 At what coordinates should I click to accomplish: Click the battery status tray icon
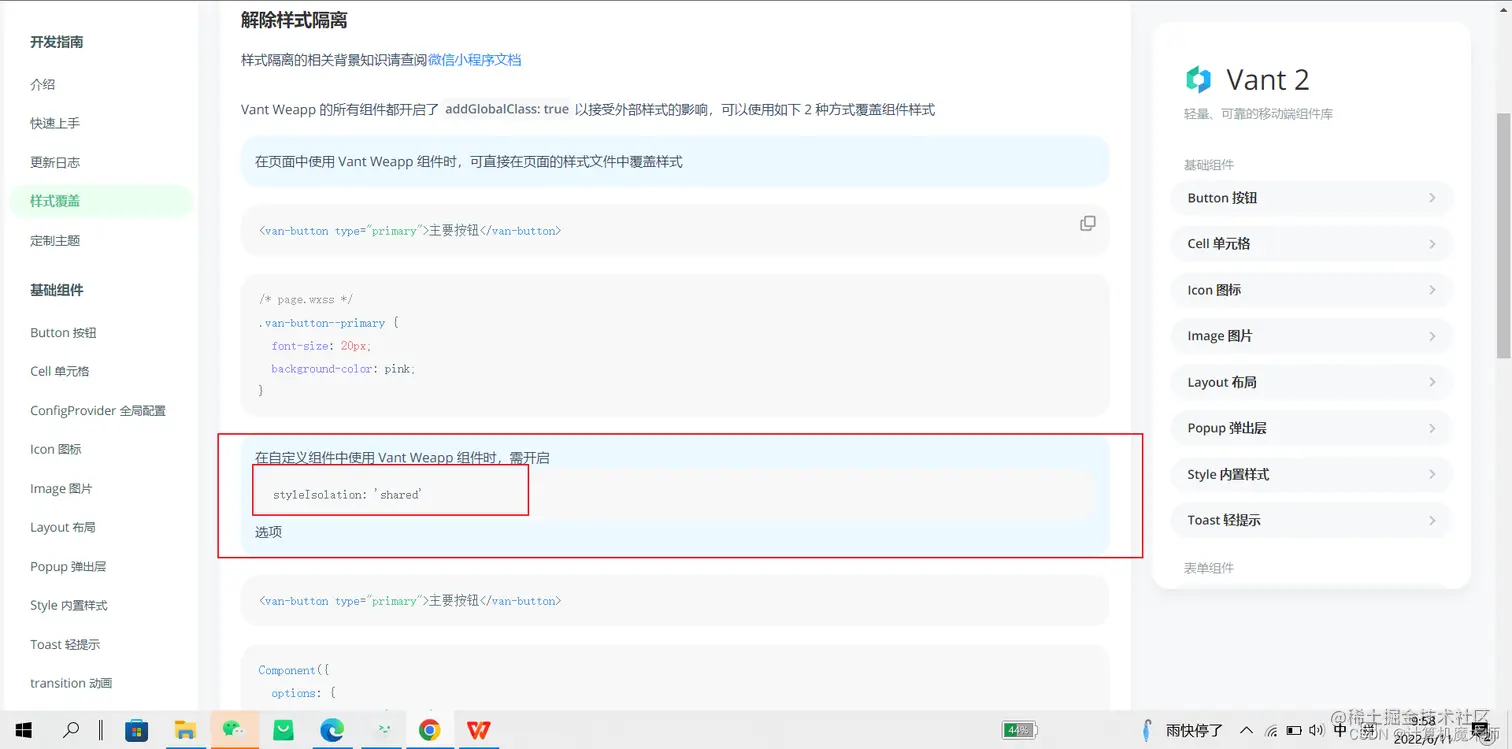(x=1294, y=730)
